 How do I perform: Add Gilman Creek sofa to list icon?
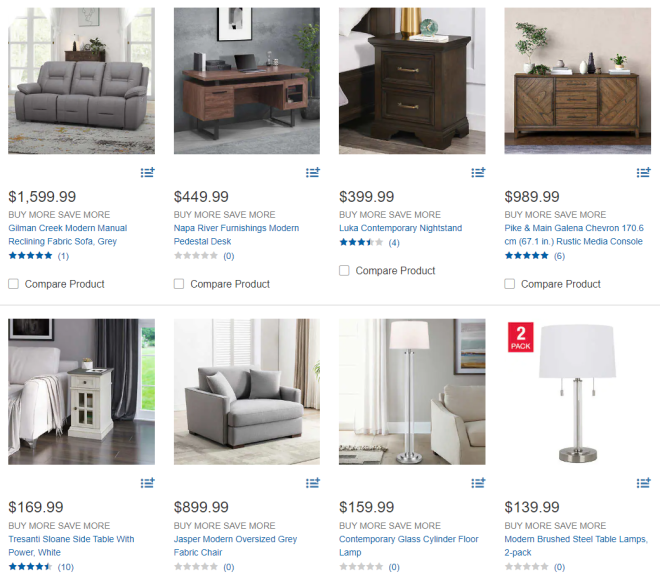pos(147,172)
